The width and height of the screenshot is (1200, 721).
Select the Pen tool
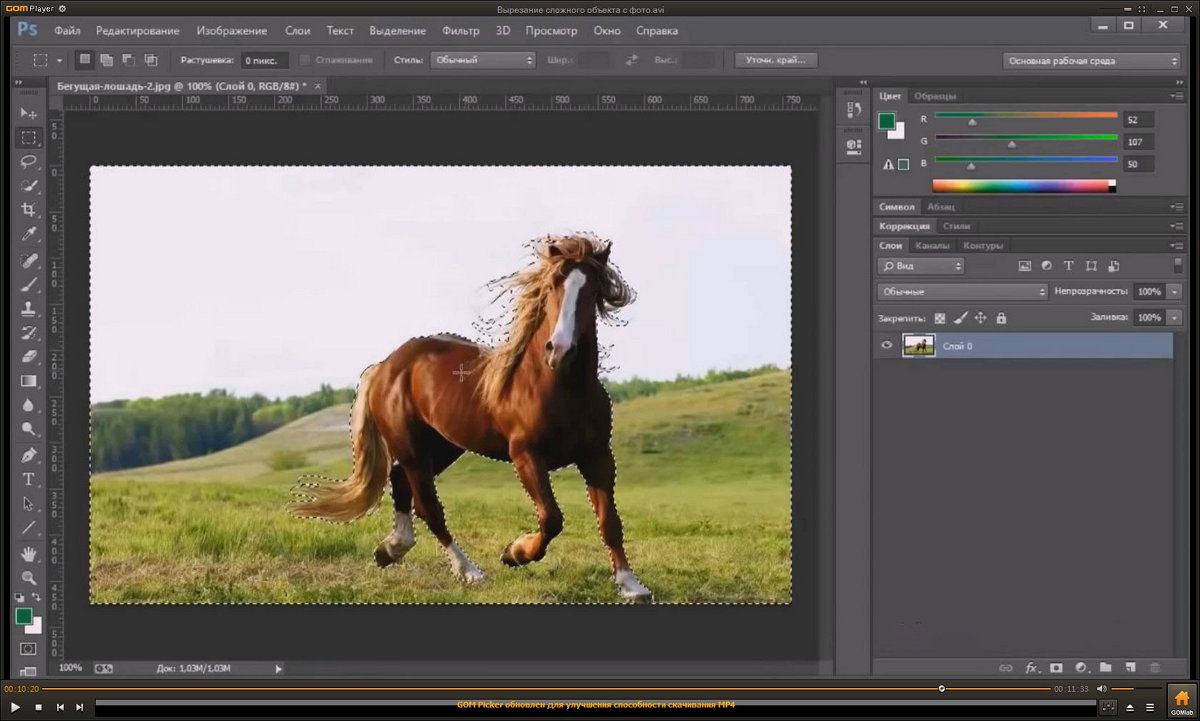[x=28, y=455]
